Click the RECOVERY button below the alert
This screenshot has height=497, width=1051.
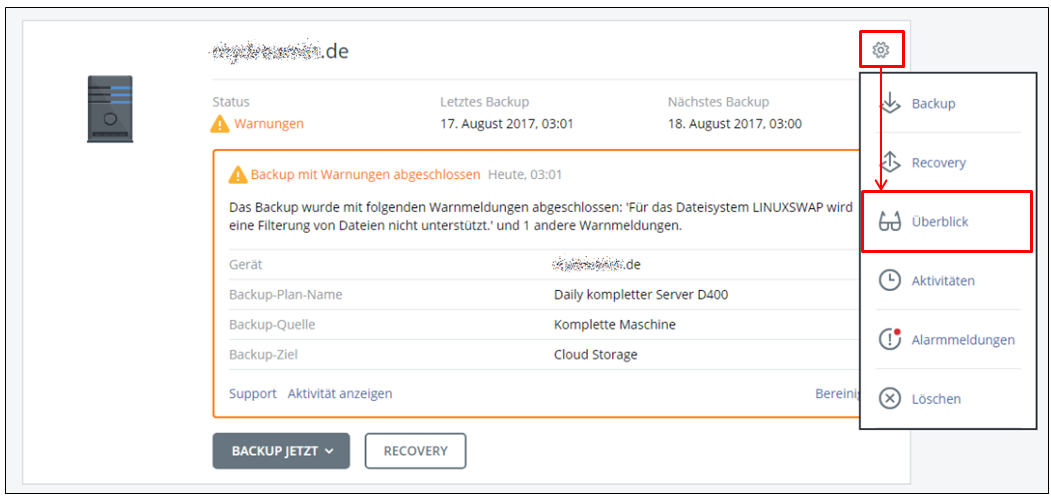pos(416,451)
